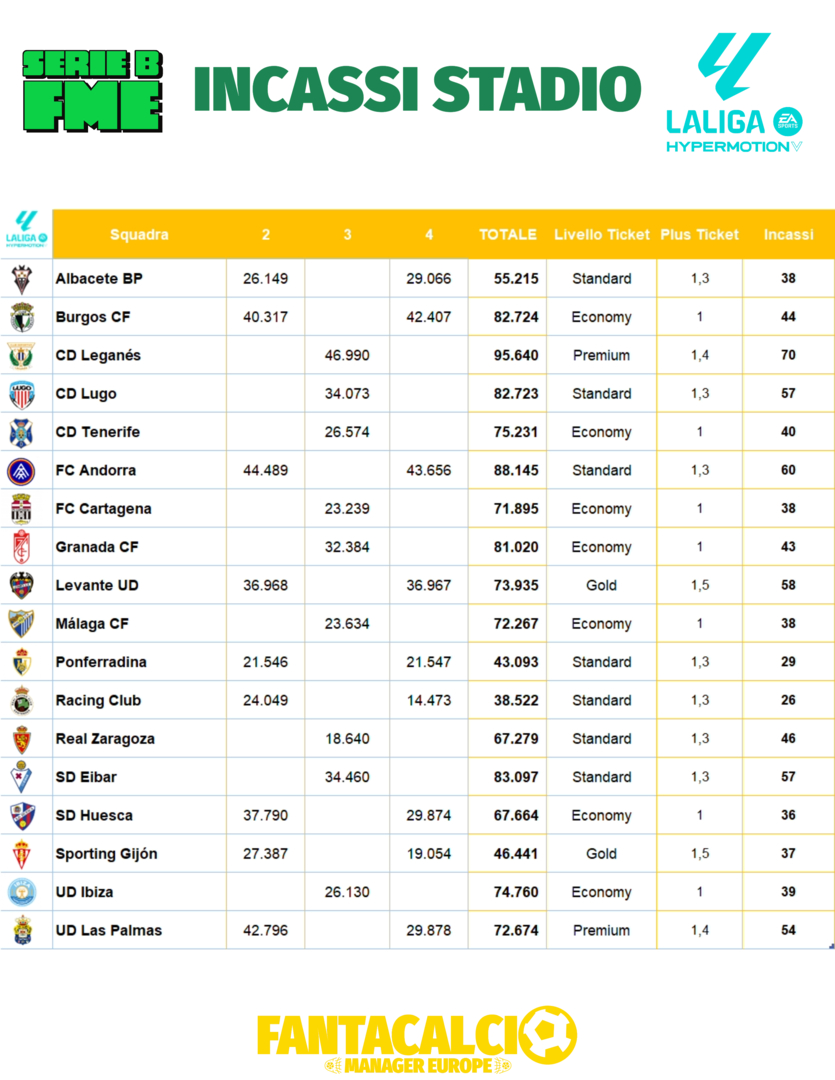Select the CD Leganés team name
This screenshot has width=835, height=1080.
coord(98,355)
